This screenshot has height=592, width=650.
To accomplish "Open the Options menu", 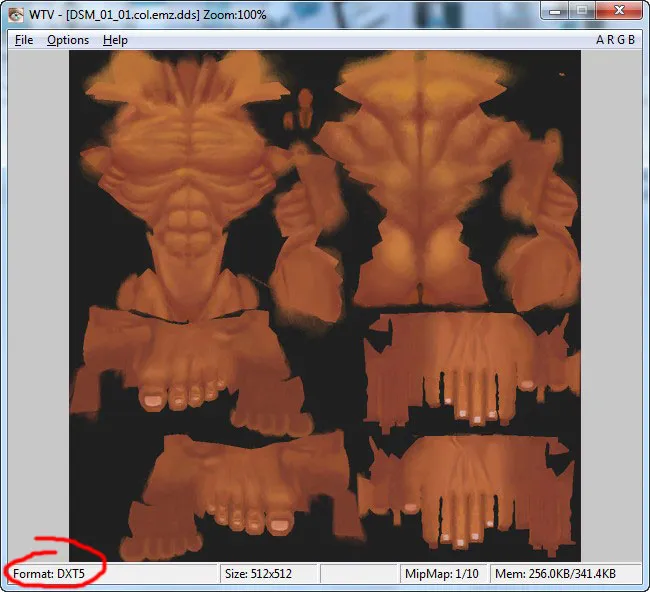I will coord(68,40).
